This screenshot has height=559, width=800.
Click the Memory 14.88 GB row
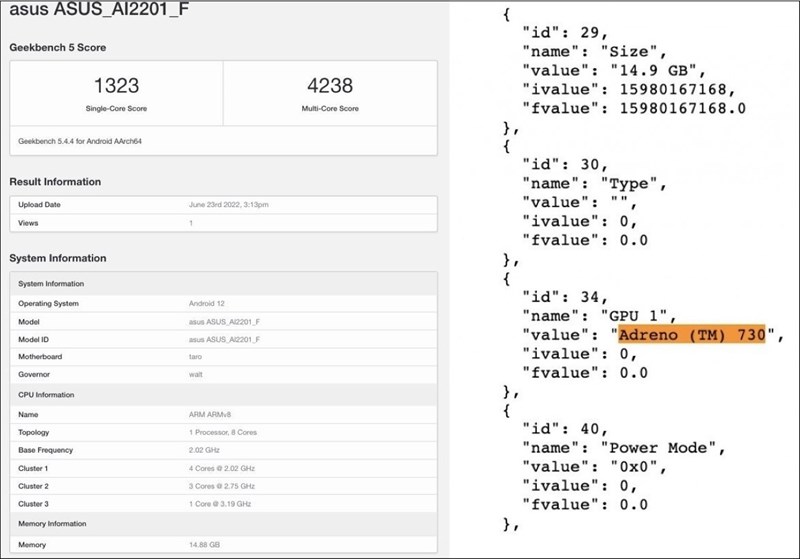(x=222, y=544)
